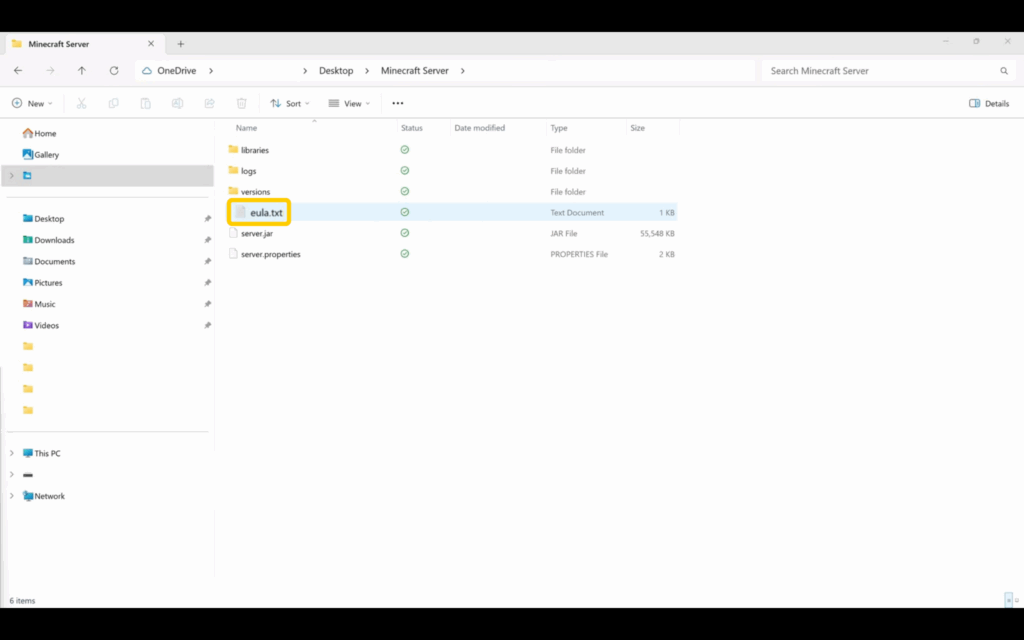
Task: Click the sync status icon for server.properties
Action: [x=405, y=254]
